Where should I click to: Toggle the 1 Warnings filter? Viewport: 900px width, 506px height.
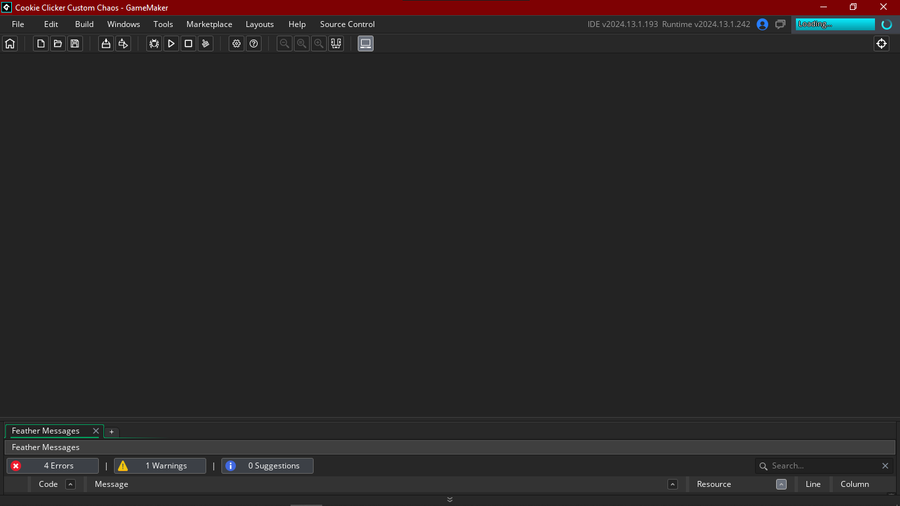coord(160,466)
